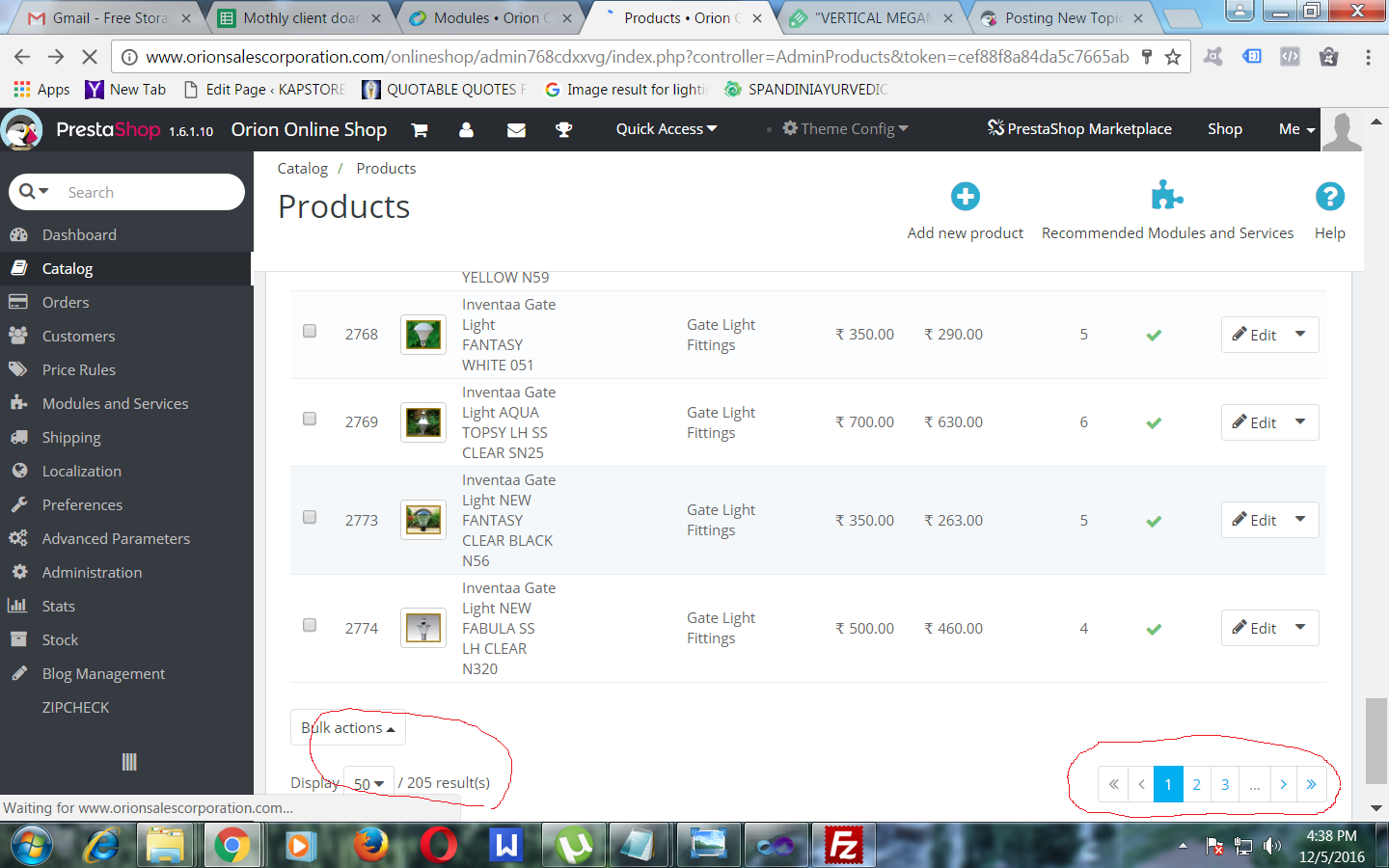Go to page 2 of products
The width and height of the screenshot is (1389, 868).
tap(1196, 784)
